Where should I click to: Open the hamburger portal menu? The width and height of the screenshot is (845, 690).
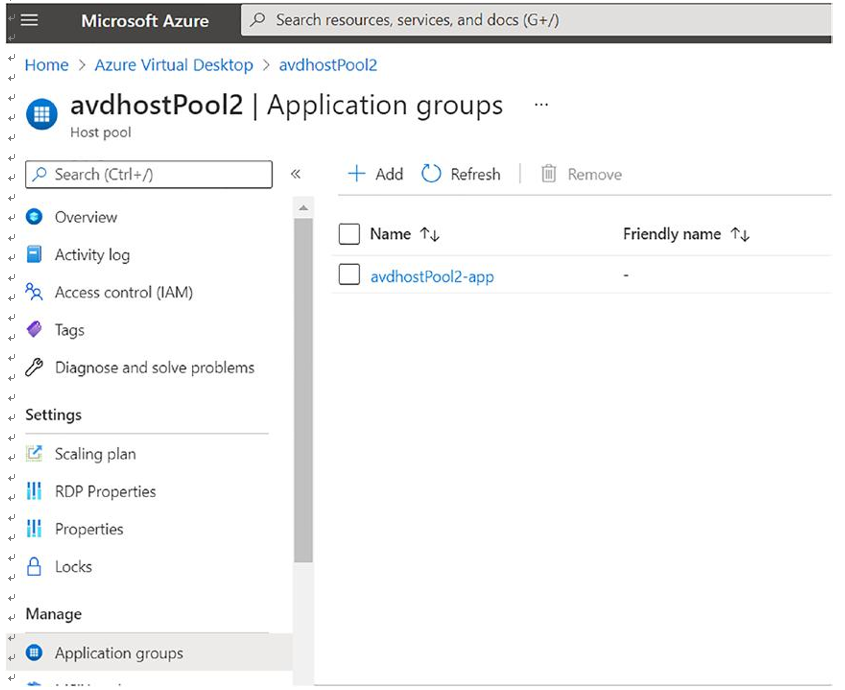click(x=29, y=20)
